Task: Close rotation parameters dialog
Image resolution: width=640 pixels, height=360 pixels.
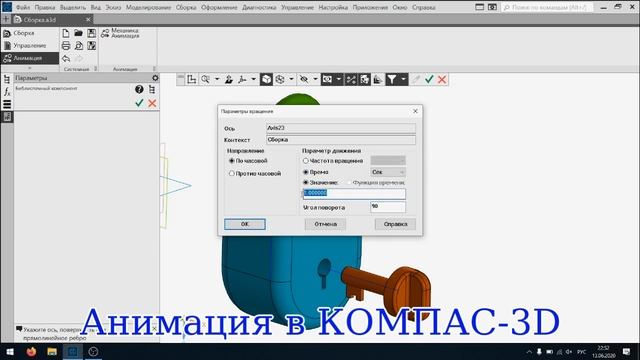Action: pyautogui.click(x=415, y=111)
